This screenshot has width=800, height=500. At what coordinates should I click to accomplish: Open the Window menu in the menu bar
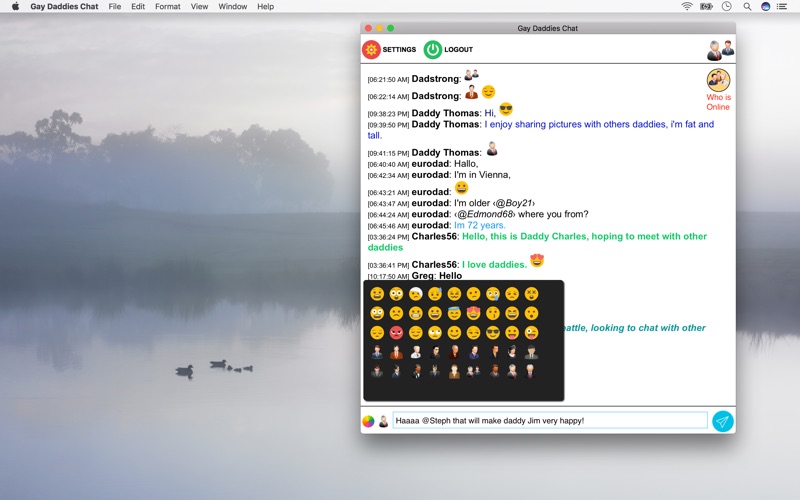233,6
